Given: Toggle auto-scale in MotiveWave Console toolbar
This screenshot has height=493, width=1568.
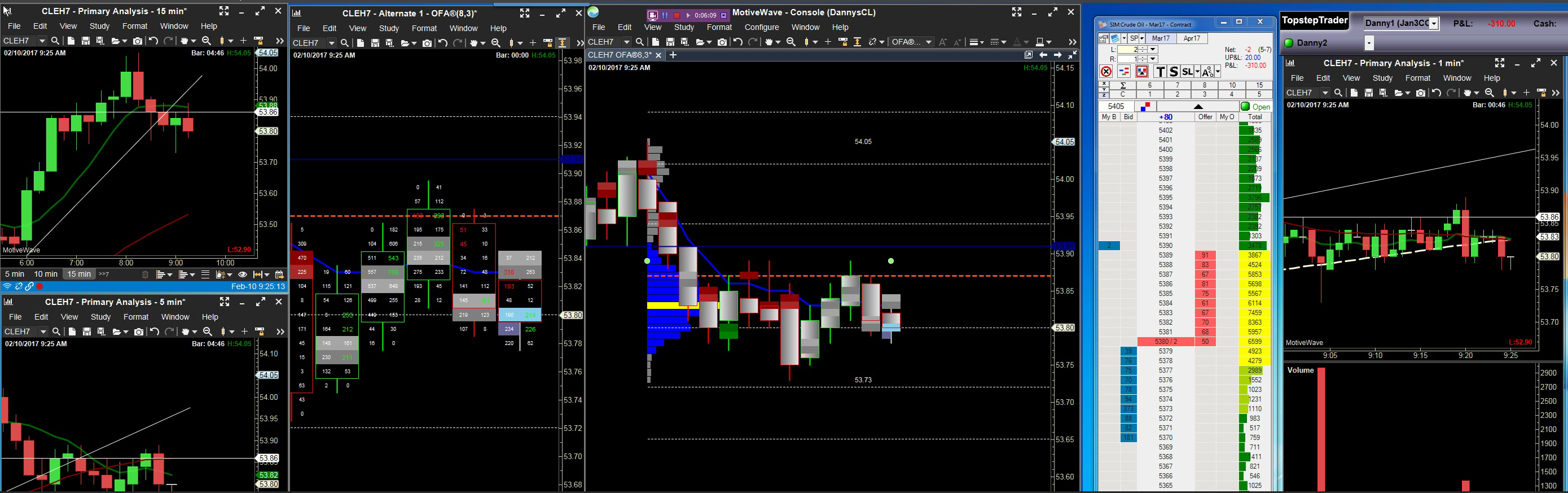Looking at the screenshot, I should (857, 42).
